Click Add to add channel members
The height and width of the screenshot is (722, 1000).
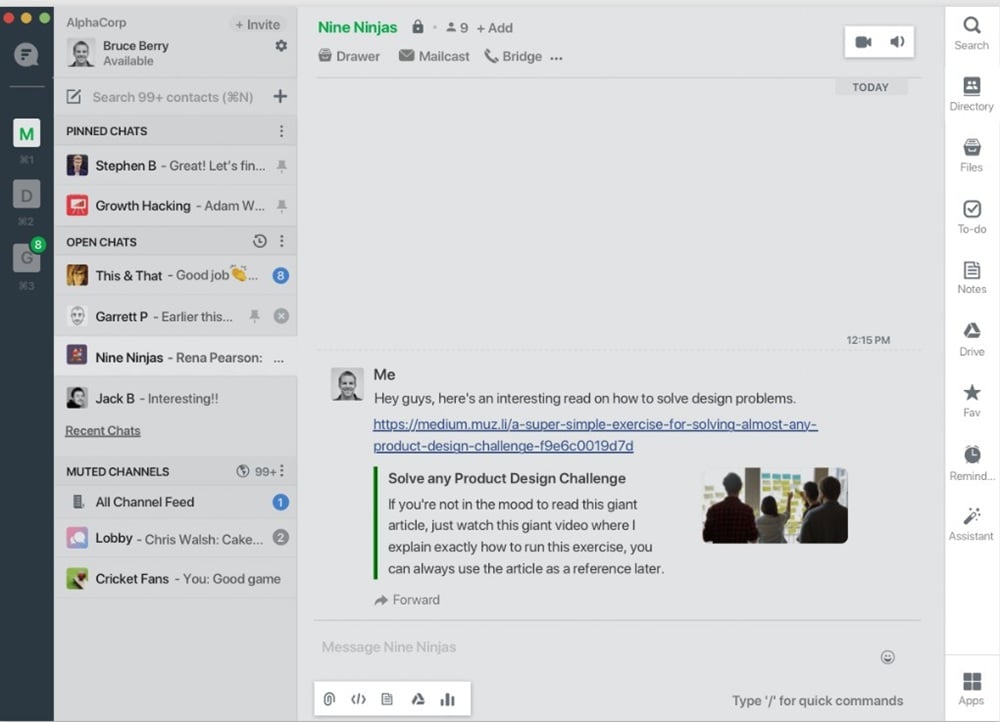[495, 28]
